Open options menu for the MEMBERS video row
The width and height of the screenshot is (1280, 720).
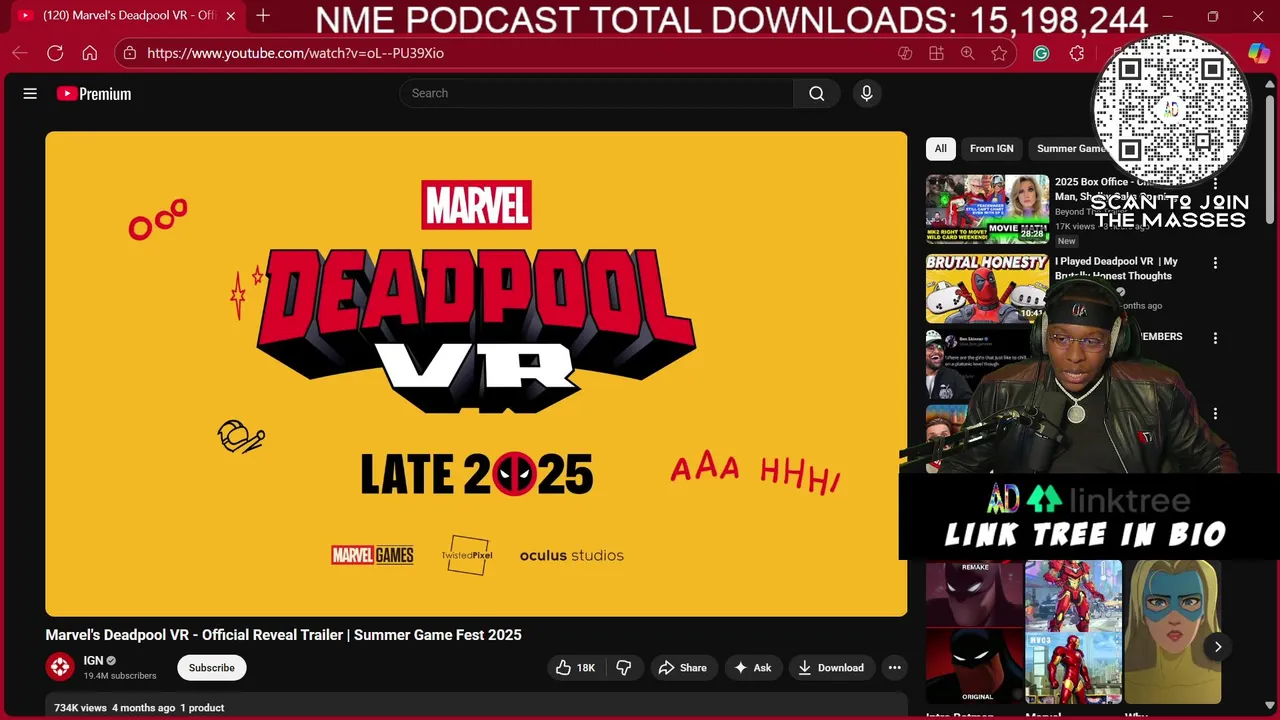1215,339
